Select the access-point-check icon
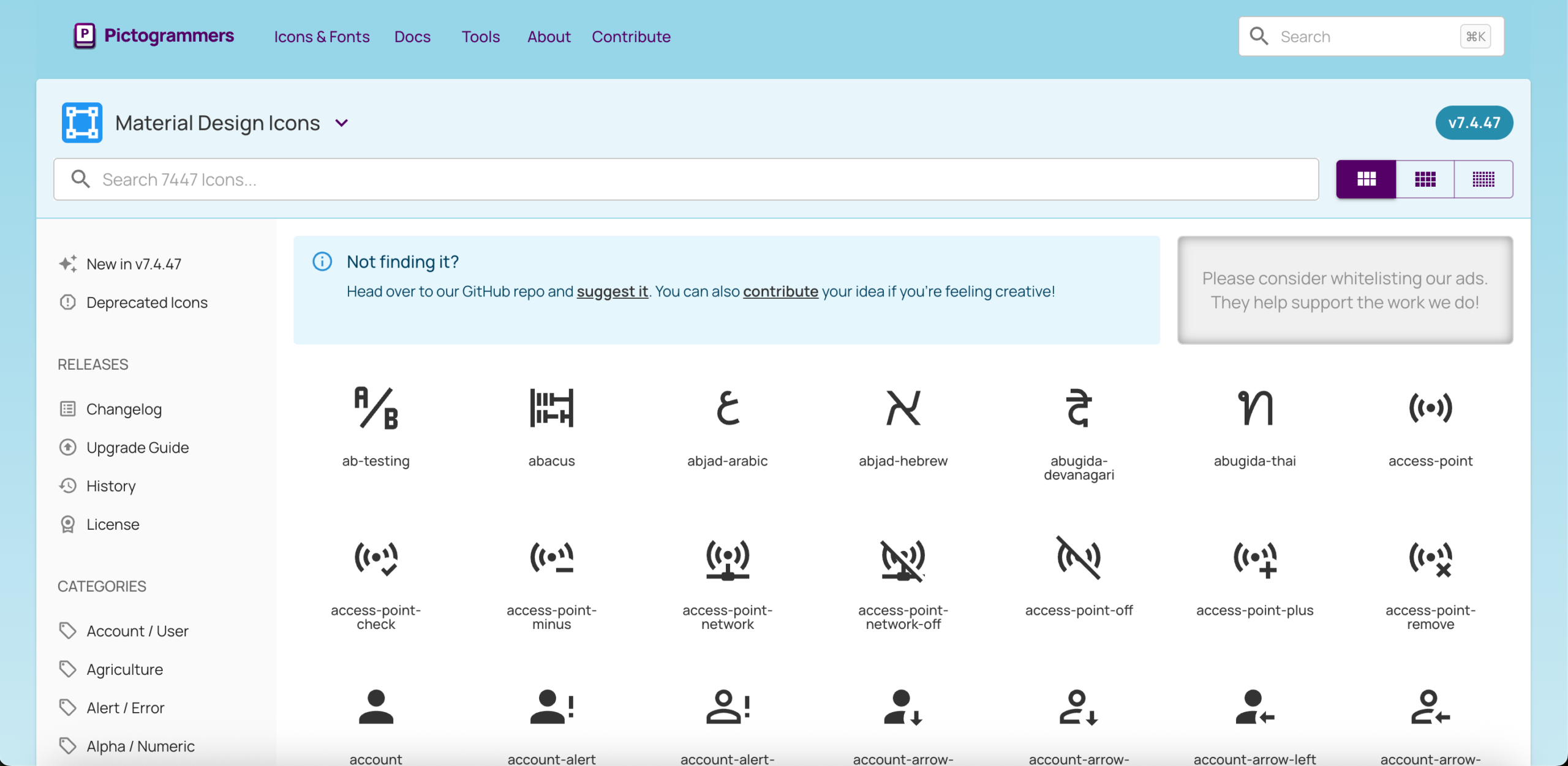The height and width of the screenshot is (766, 1568). [x=375, y=558]
